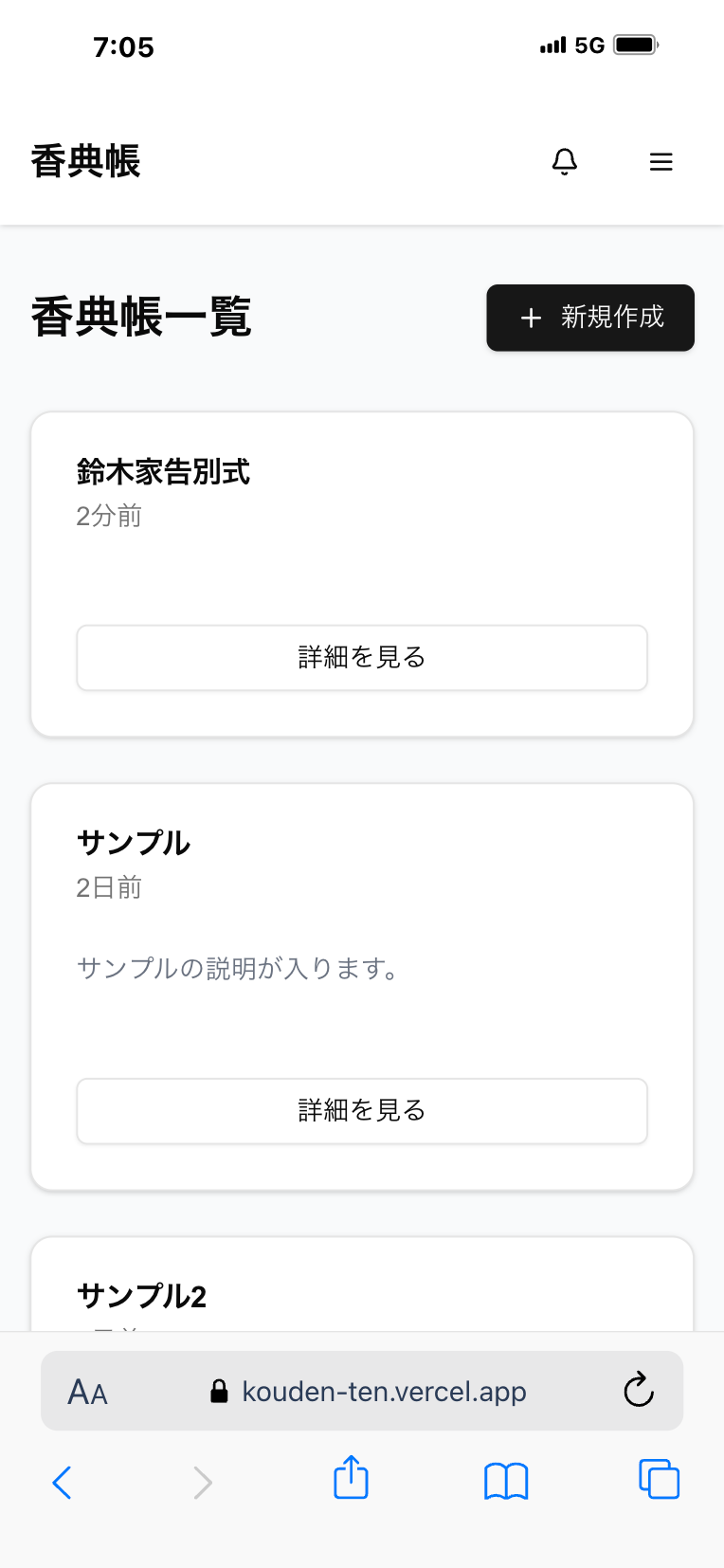Tap the Safari reload page icon
This screenshot has width=724, height=1568.
coord(639,1391)
